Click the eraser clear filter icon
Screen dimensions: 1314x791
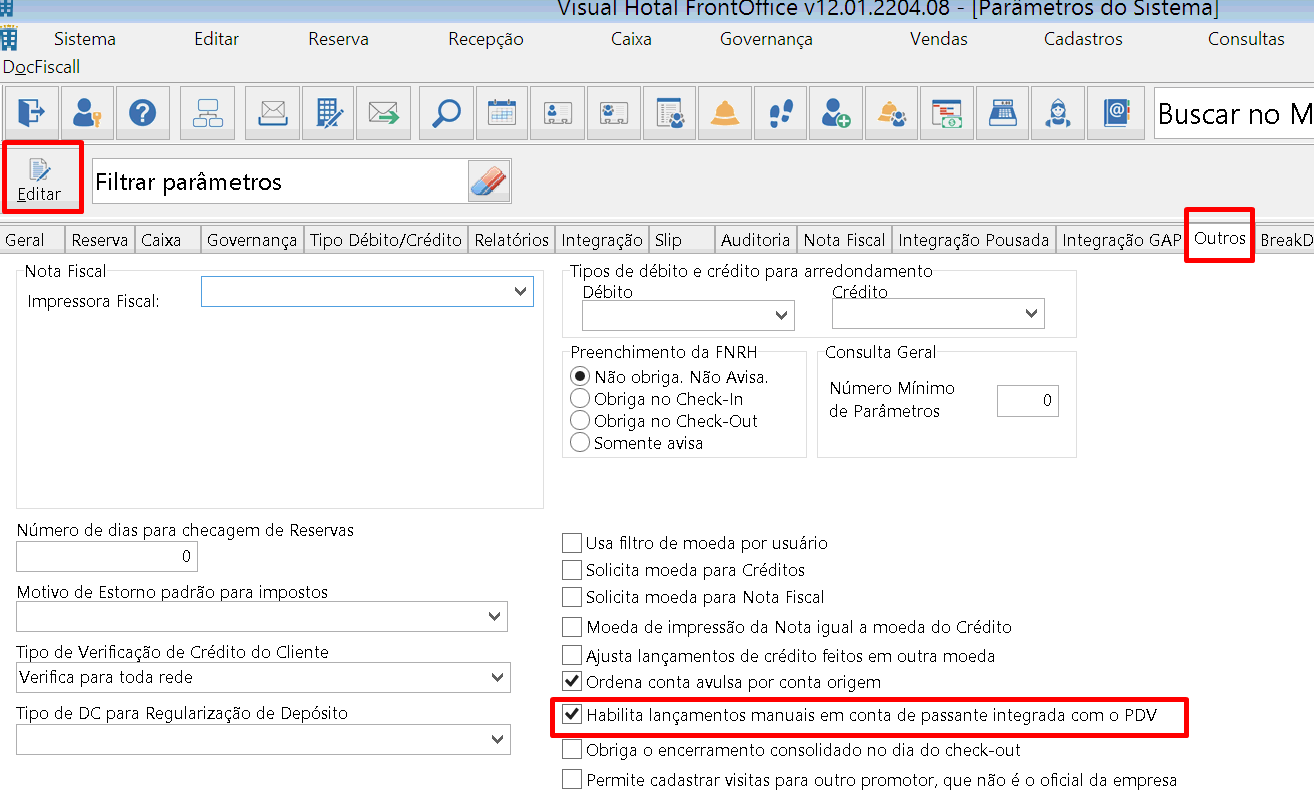(488, 182)
